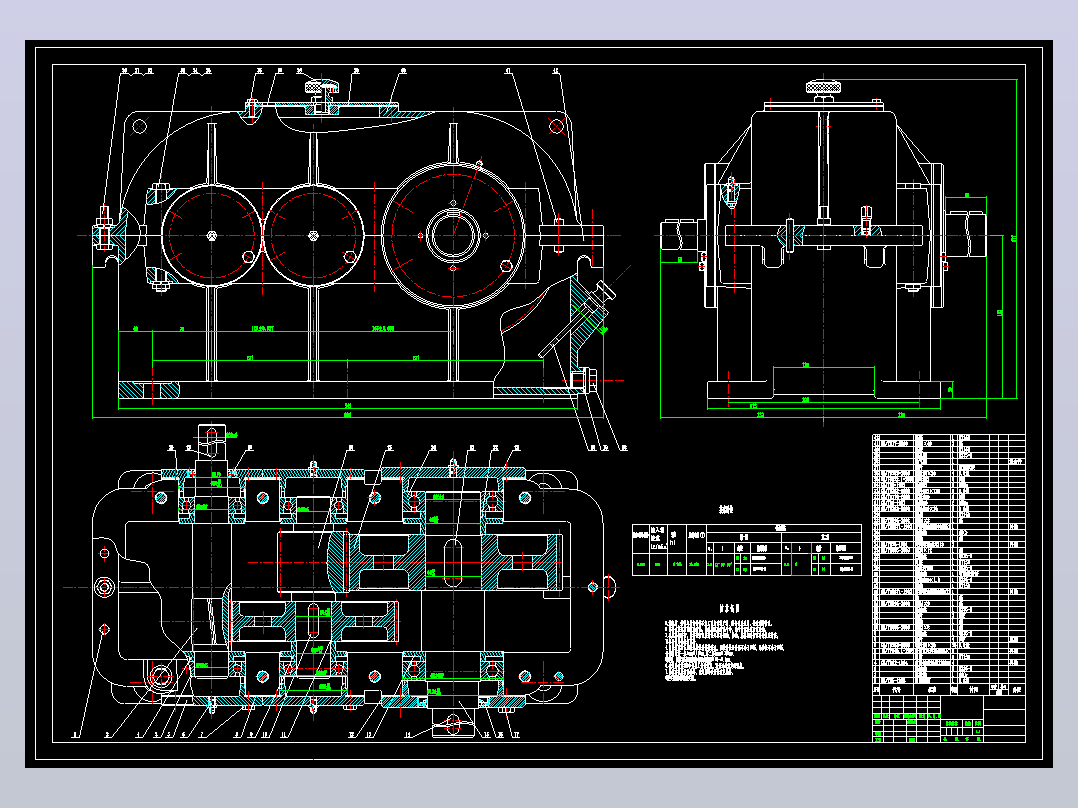Select the gear parameter table

point(747,550)
